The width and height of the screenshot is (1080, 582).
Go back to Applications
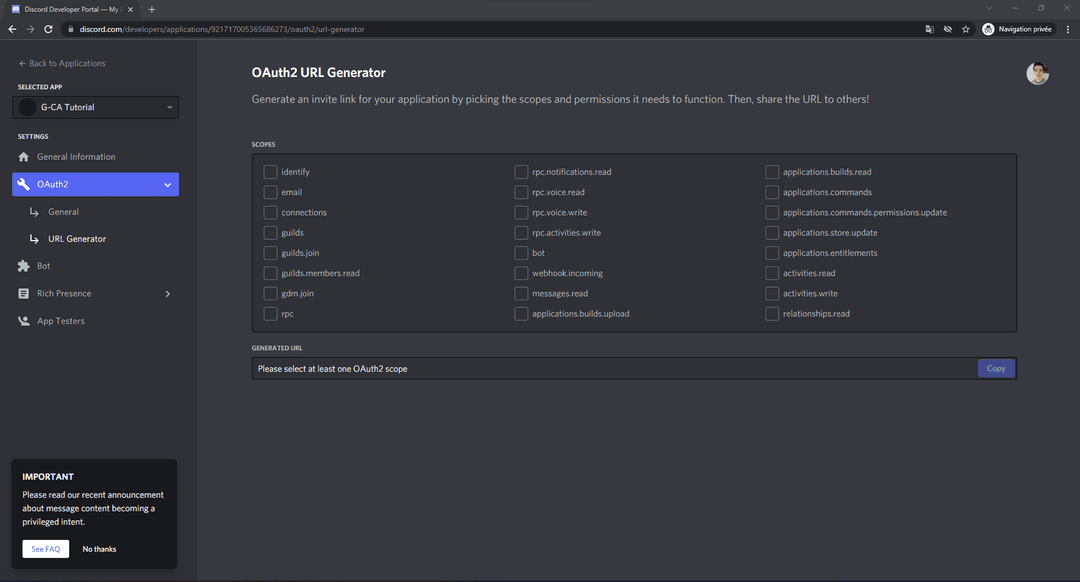62,63
